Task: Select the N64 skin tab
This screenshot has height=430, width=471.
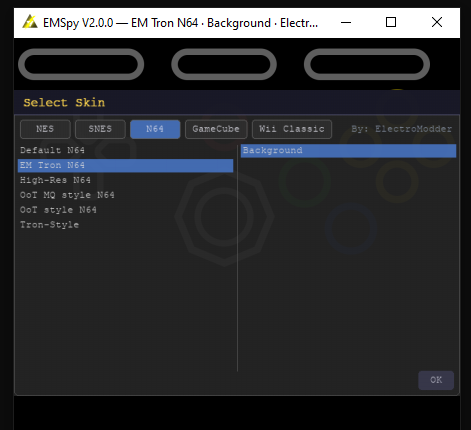Action: (155, 129)
